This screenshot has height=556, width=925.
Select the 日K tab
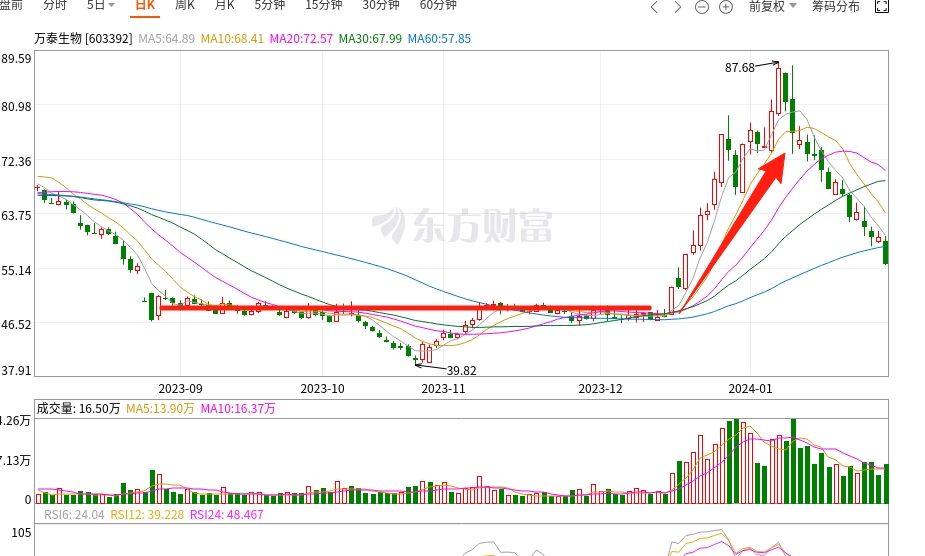[145, 5]
